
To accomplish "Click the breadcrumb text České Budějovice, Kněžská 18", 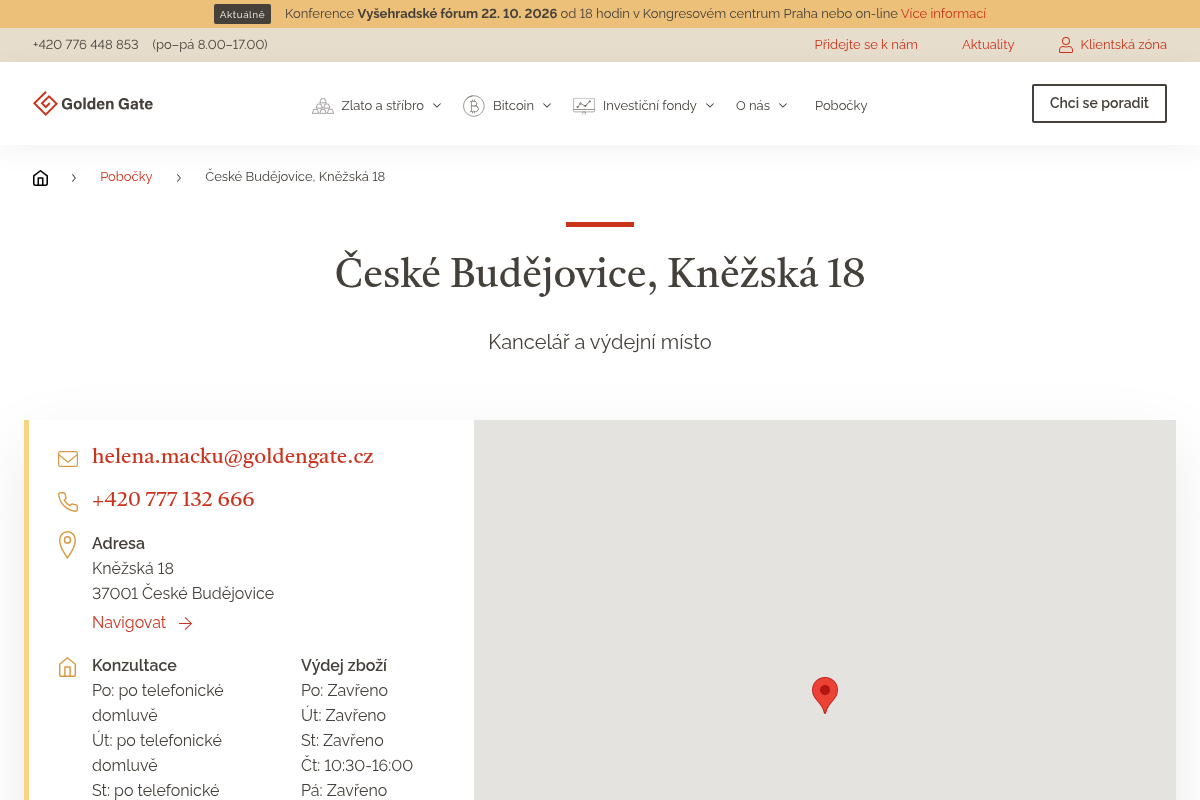I will pyautogui.click(x=295, y=177).
